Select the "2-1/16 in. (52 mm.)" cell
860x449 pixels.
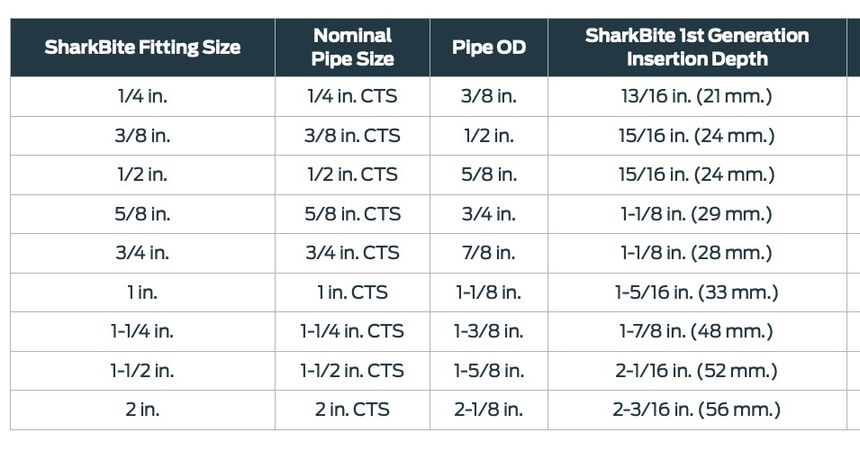coord(696,371)
